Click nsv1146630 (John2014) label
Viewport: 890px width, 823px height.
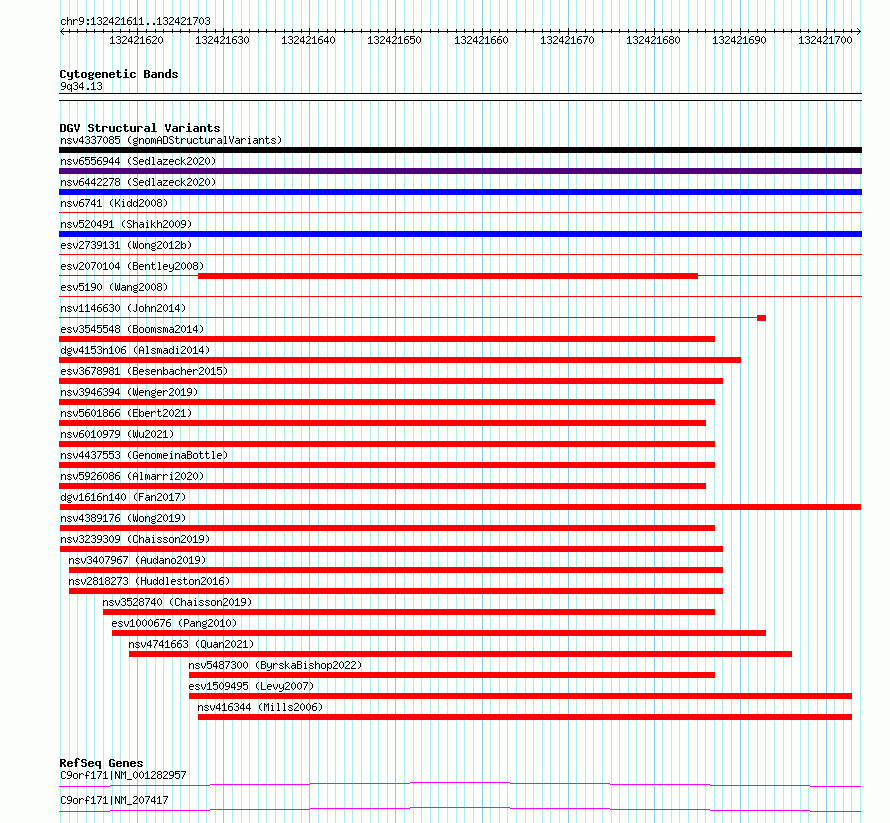(x=123, y=308)
